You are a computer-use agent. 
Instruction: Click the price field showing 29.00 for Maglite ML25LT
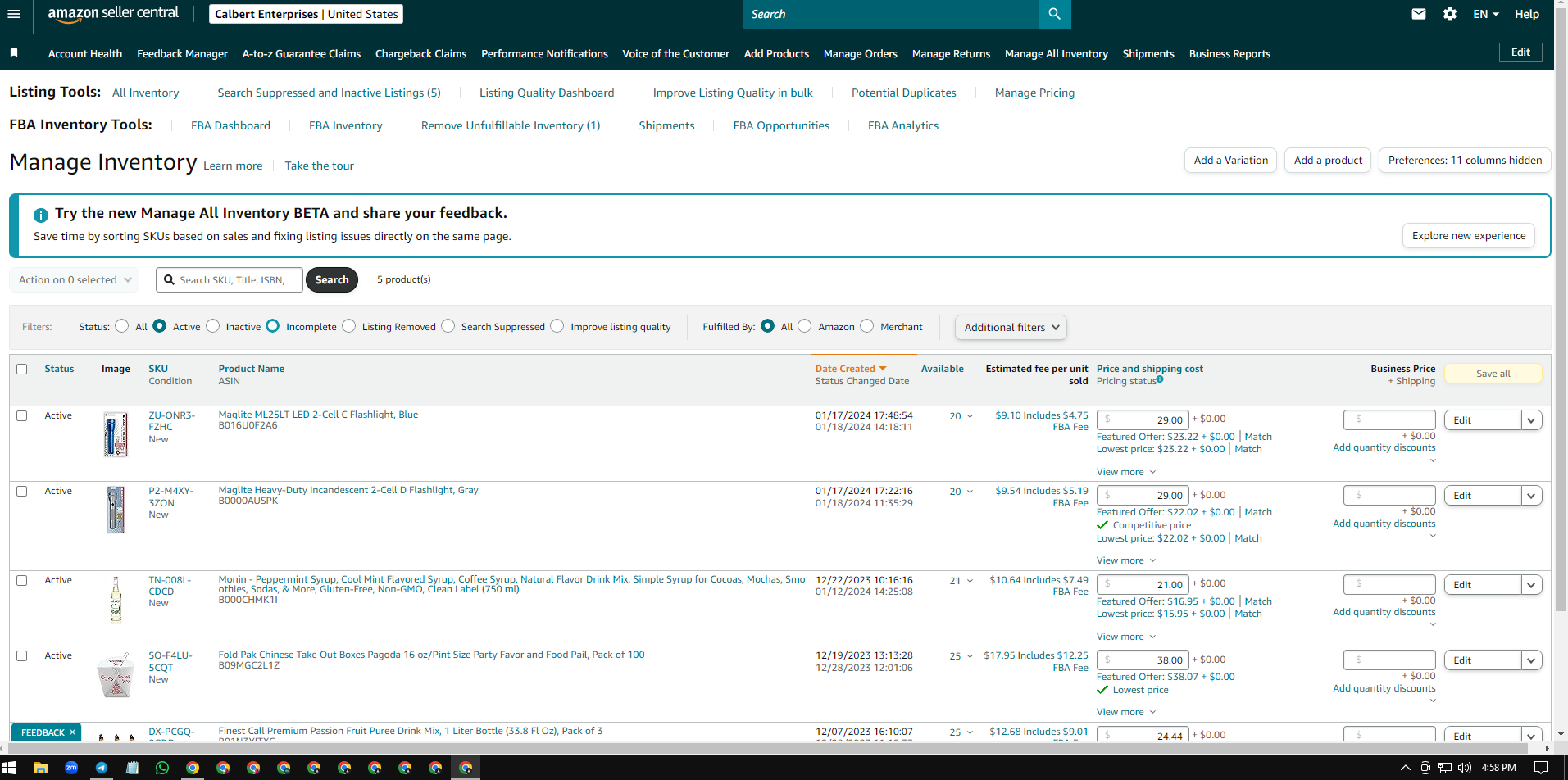click(x=1143, y=419)
